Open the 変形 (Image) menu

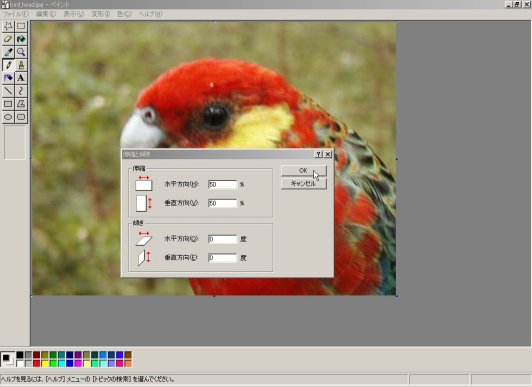click(x=100, y=14)
